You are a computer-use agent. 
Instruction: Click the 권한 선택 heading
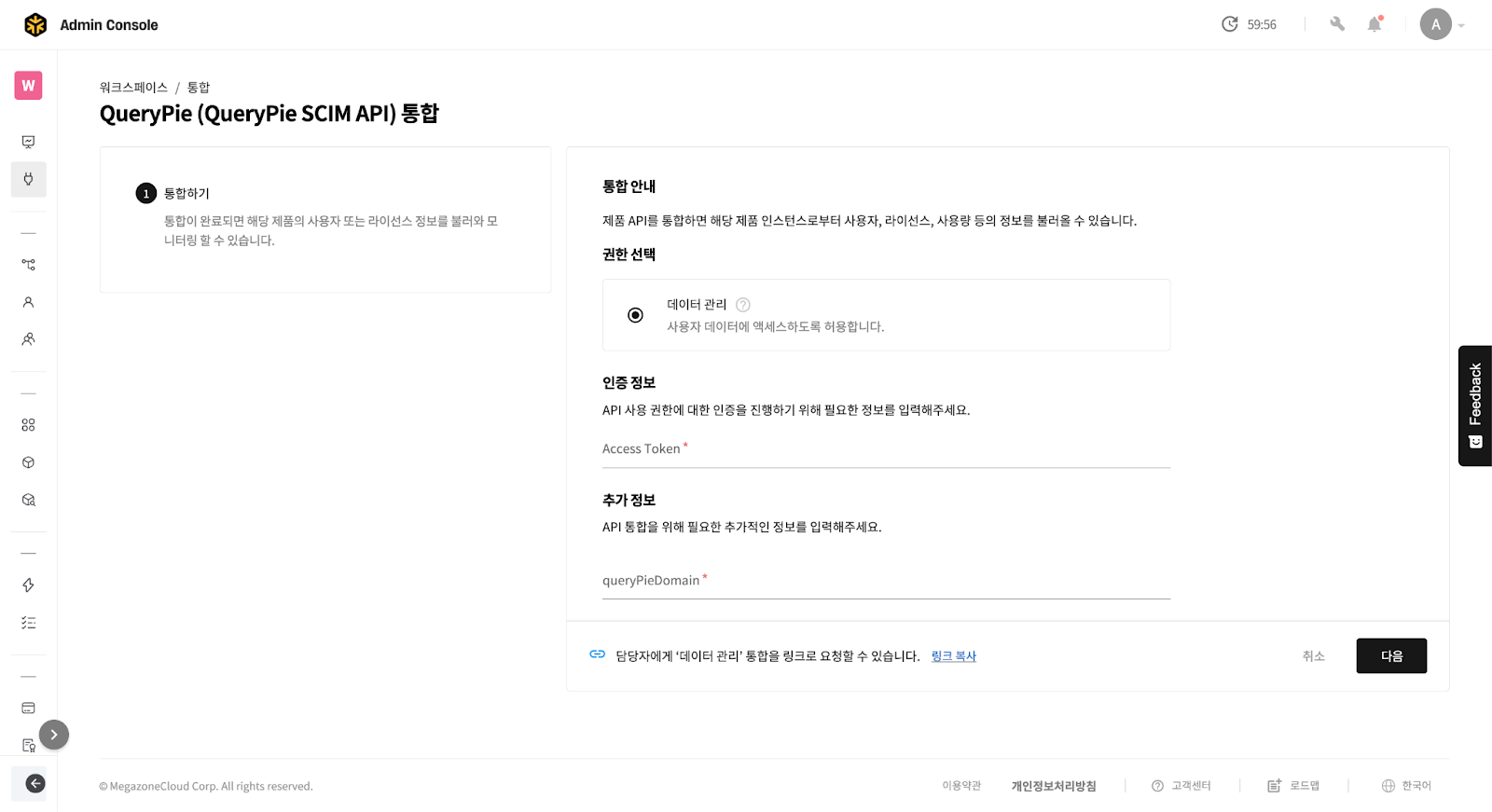tap(629, 255)
